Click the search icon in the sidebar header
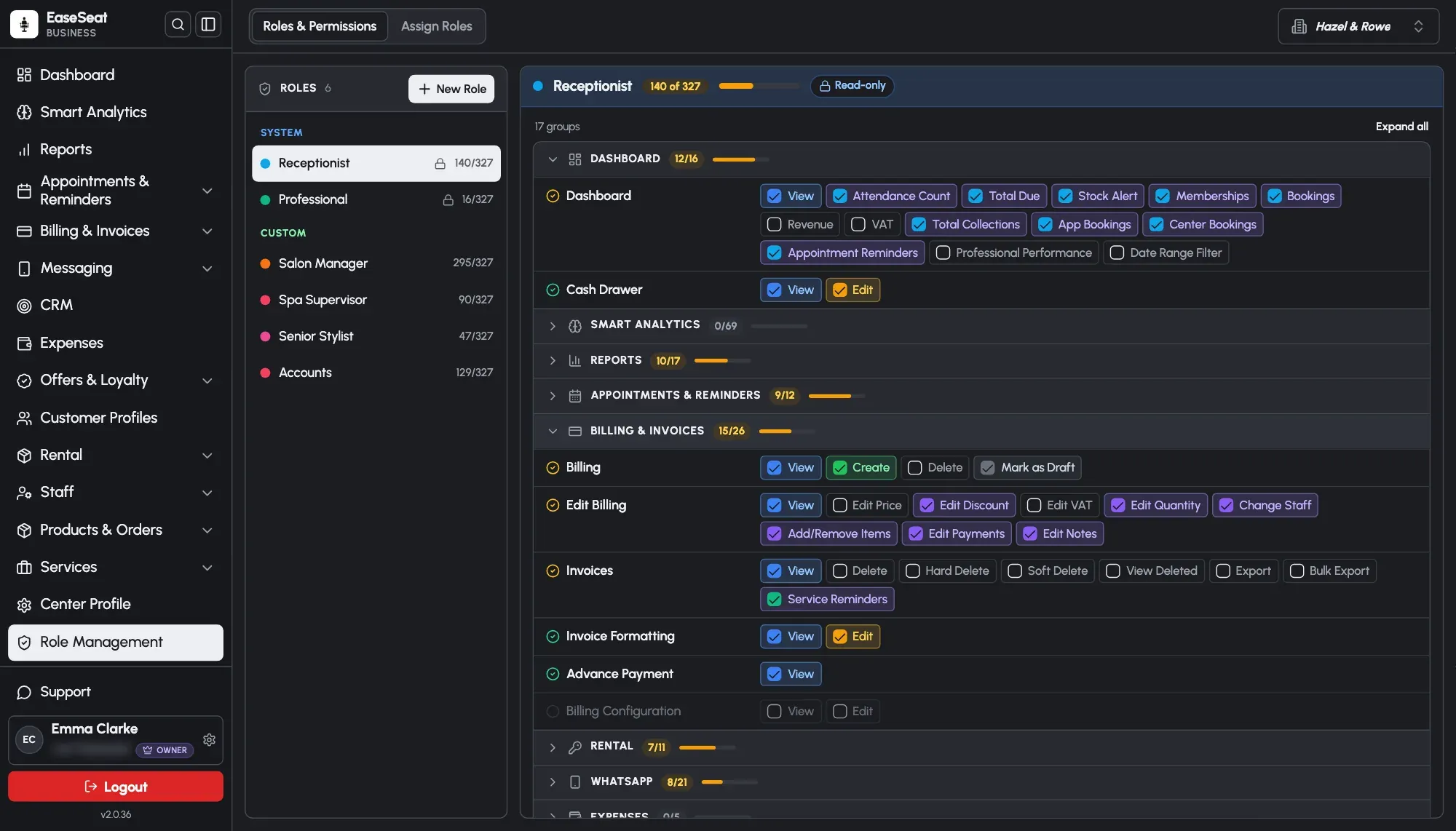Viewport: 1456px width, 831px height. click(178, 24)
